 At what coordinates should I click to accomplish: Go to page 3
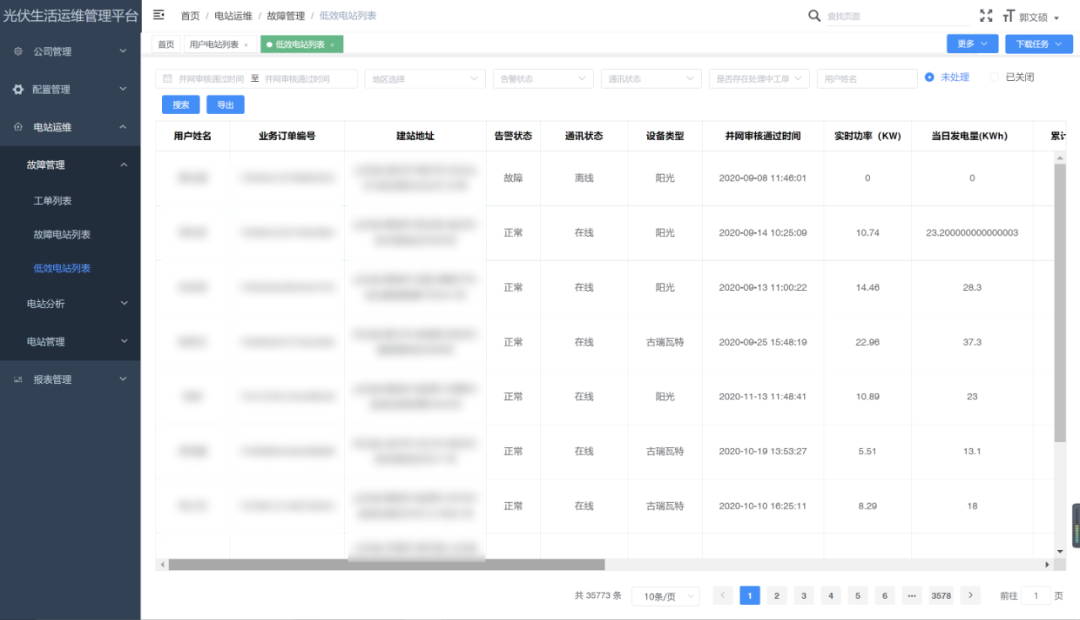tap(803, 595)
